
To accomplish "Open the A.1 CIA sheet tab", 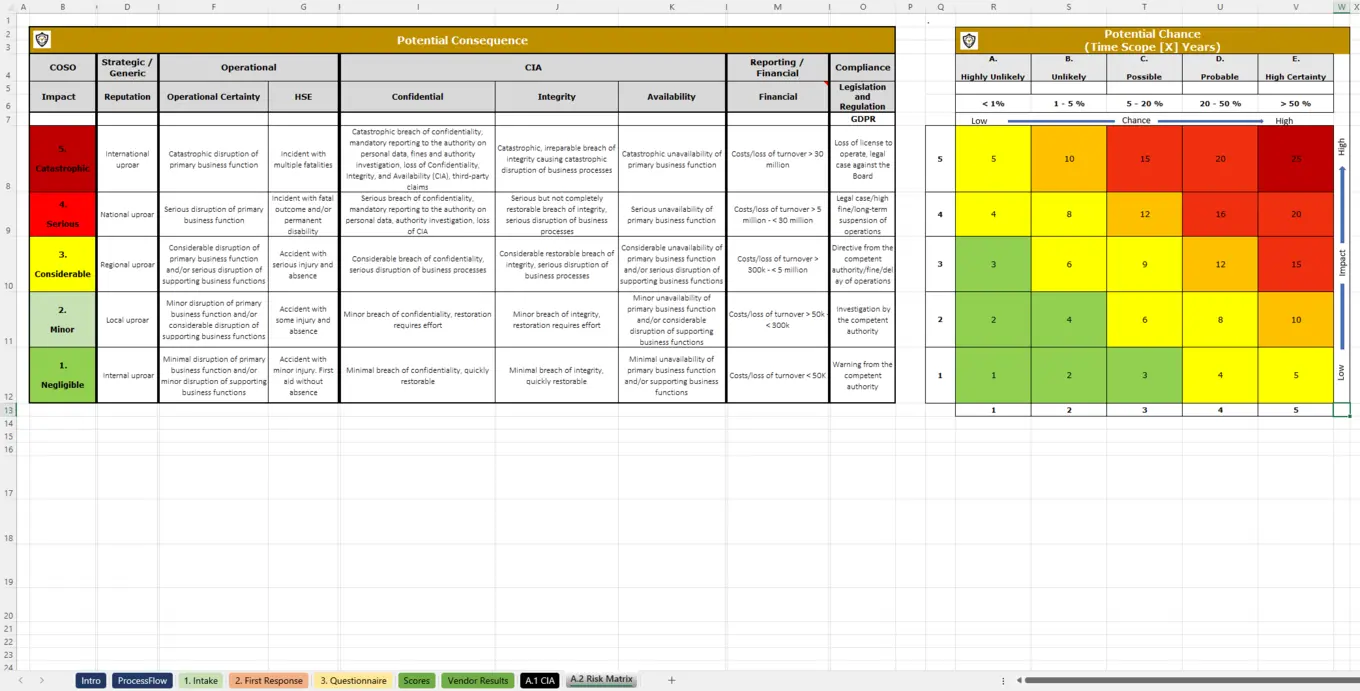I will pyautogui.click(x=539, y=680).
